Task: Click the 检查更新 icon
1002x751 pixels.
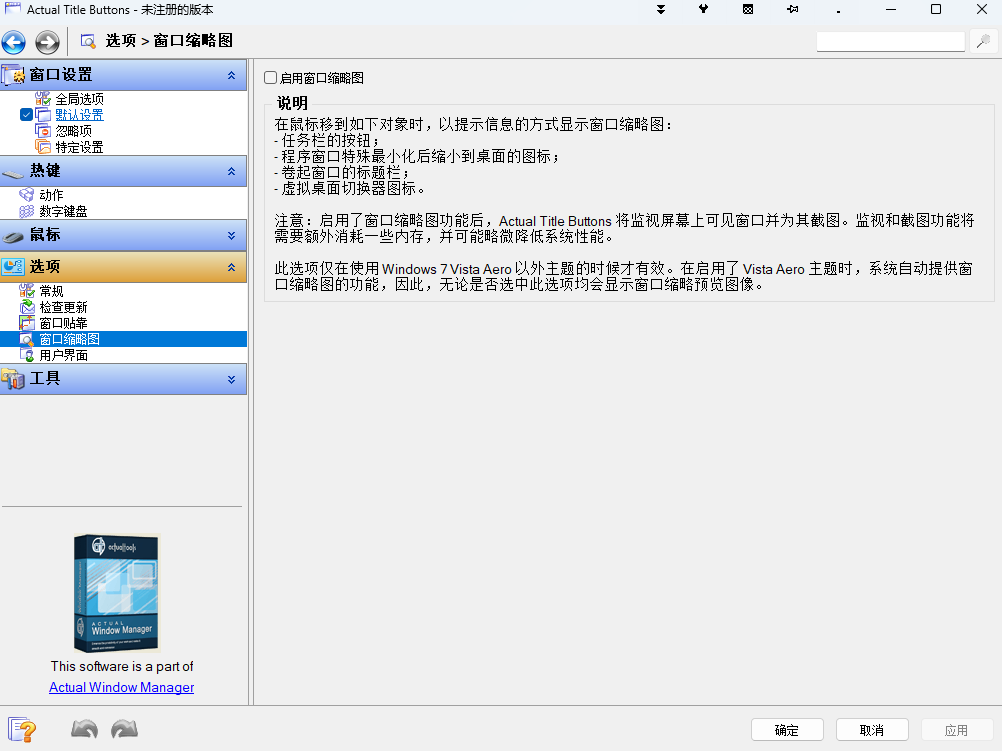Action: pos(27,307)
